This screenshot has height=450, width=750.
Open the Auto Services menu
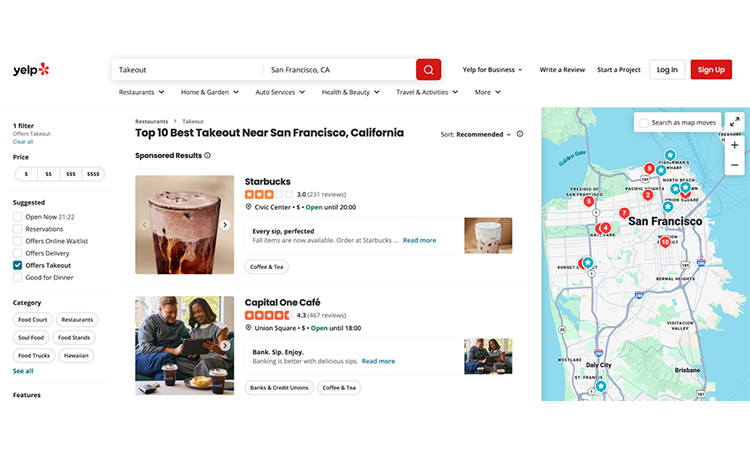[x=280, y=92]
